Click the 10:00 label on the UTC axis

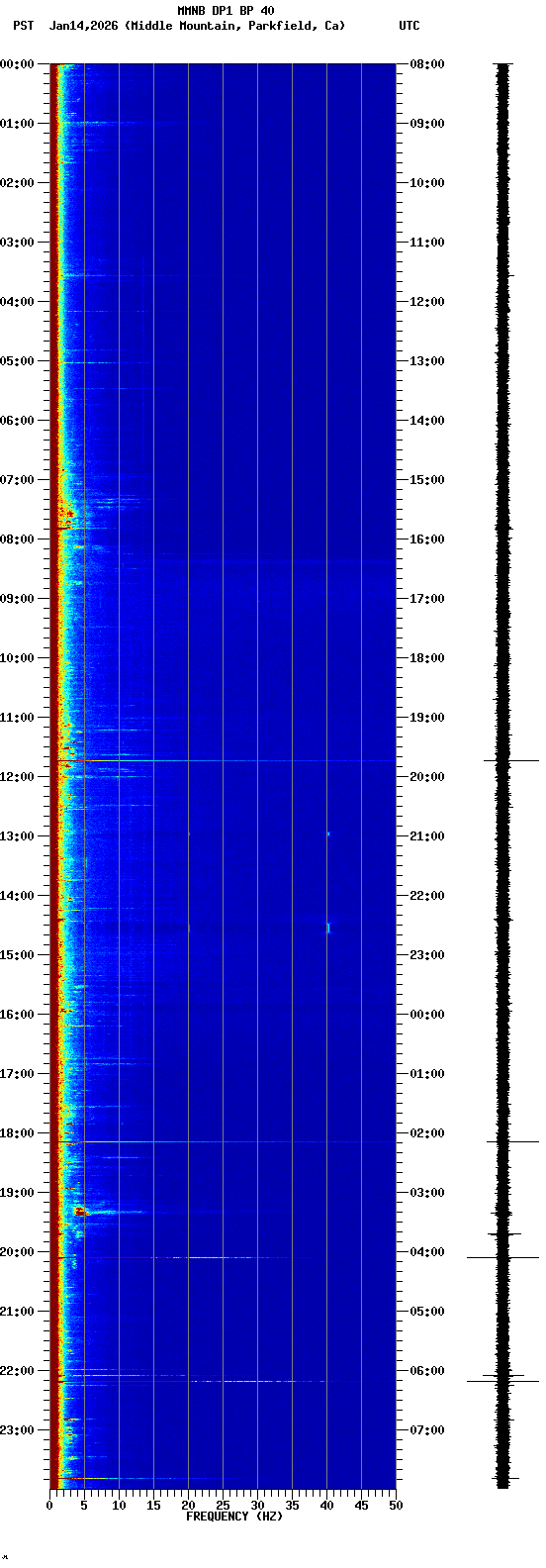click(x=427, y=183)
